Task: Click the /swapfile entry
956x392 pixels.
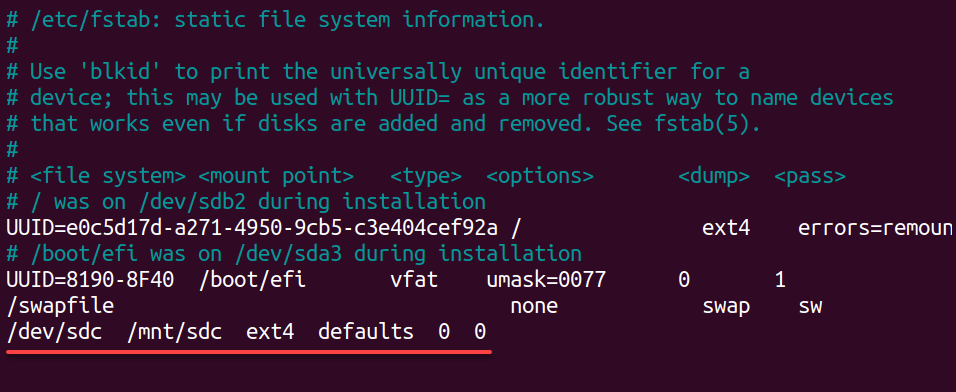Action: click(60, 305)
